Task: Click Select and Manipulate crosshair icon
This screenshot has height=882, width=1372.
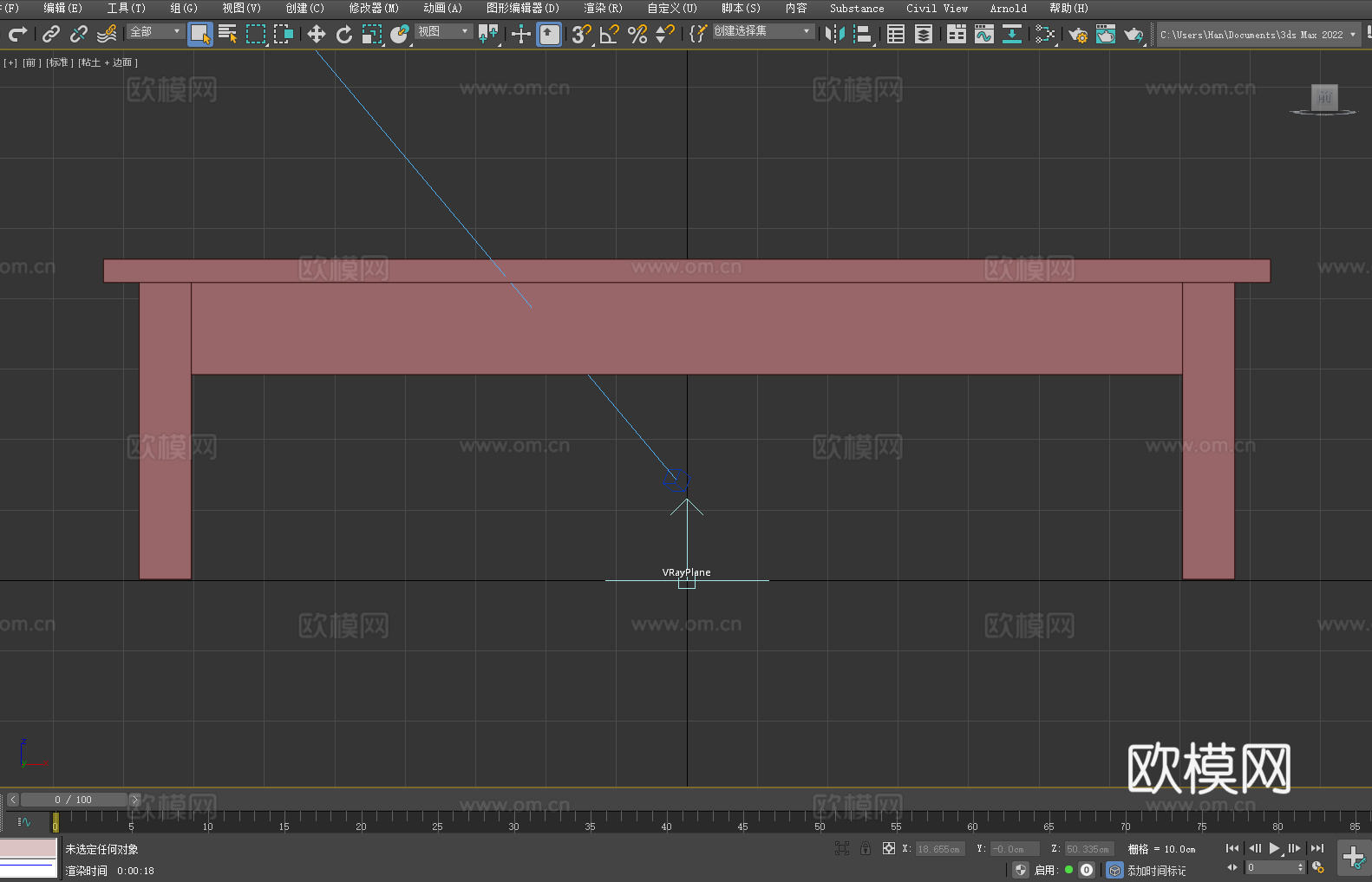Action: pos(521,34)
